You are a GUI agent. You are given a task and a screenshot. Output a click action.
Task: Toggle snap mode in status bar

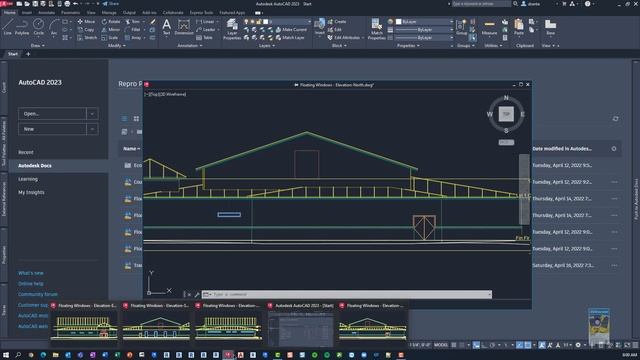pyautogui.click(x=462, y=345)
